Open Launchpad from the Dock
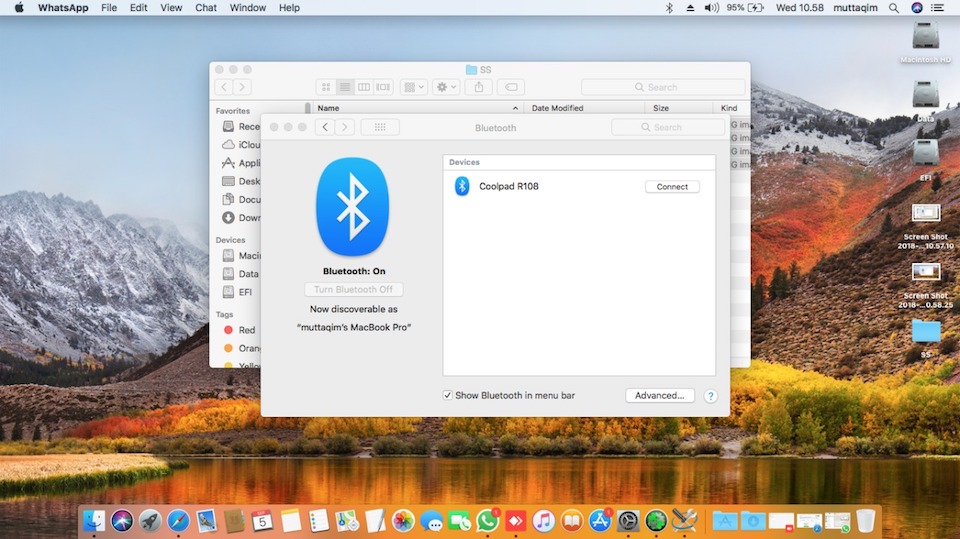Viewport: 960px width, 539px height. tap(150, 521)
